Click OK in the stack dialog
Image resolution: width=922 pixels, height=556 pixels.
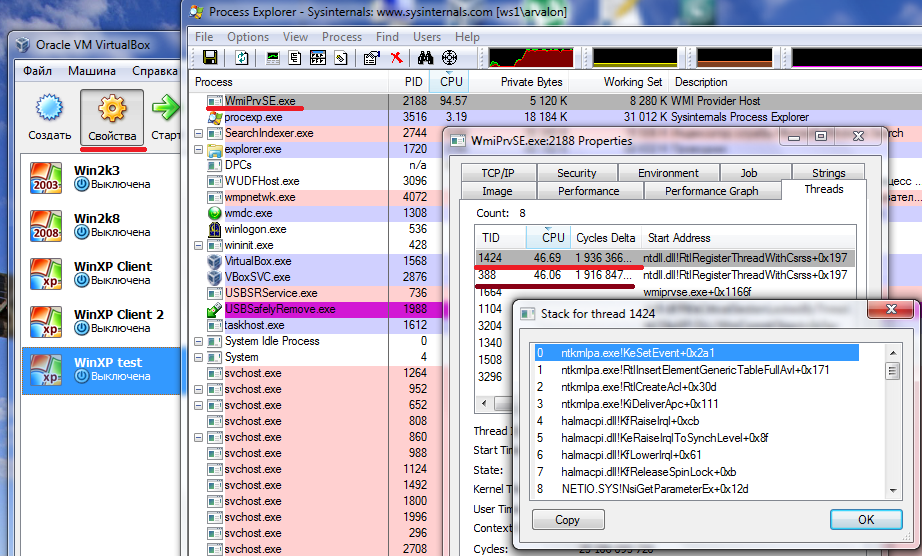pyautogui.click(x=866, y=520)
